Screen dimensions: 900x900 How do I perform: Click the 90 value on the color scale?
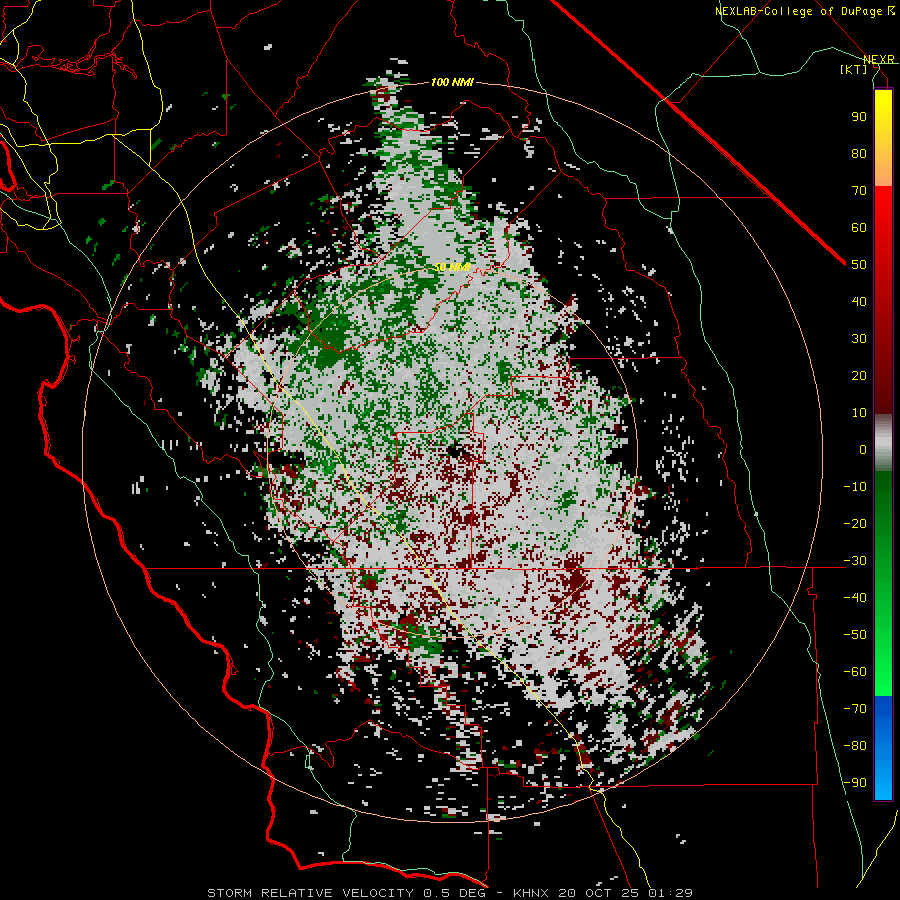(x=859, y=117)
